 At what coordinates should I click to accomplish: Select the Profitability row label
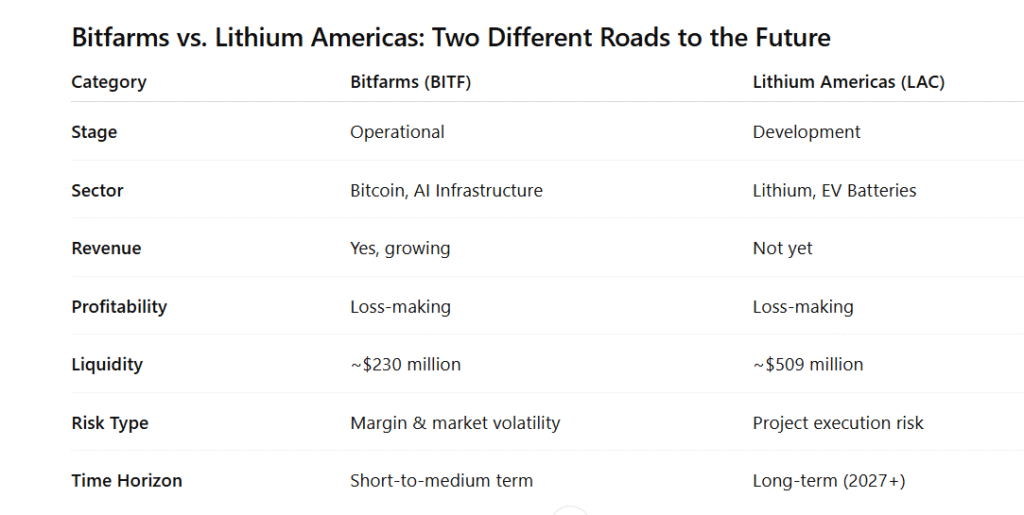click(x=119, y=306)
